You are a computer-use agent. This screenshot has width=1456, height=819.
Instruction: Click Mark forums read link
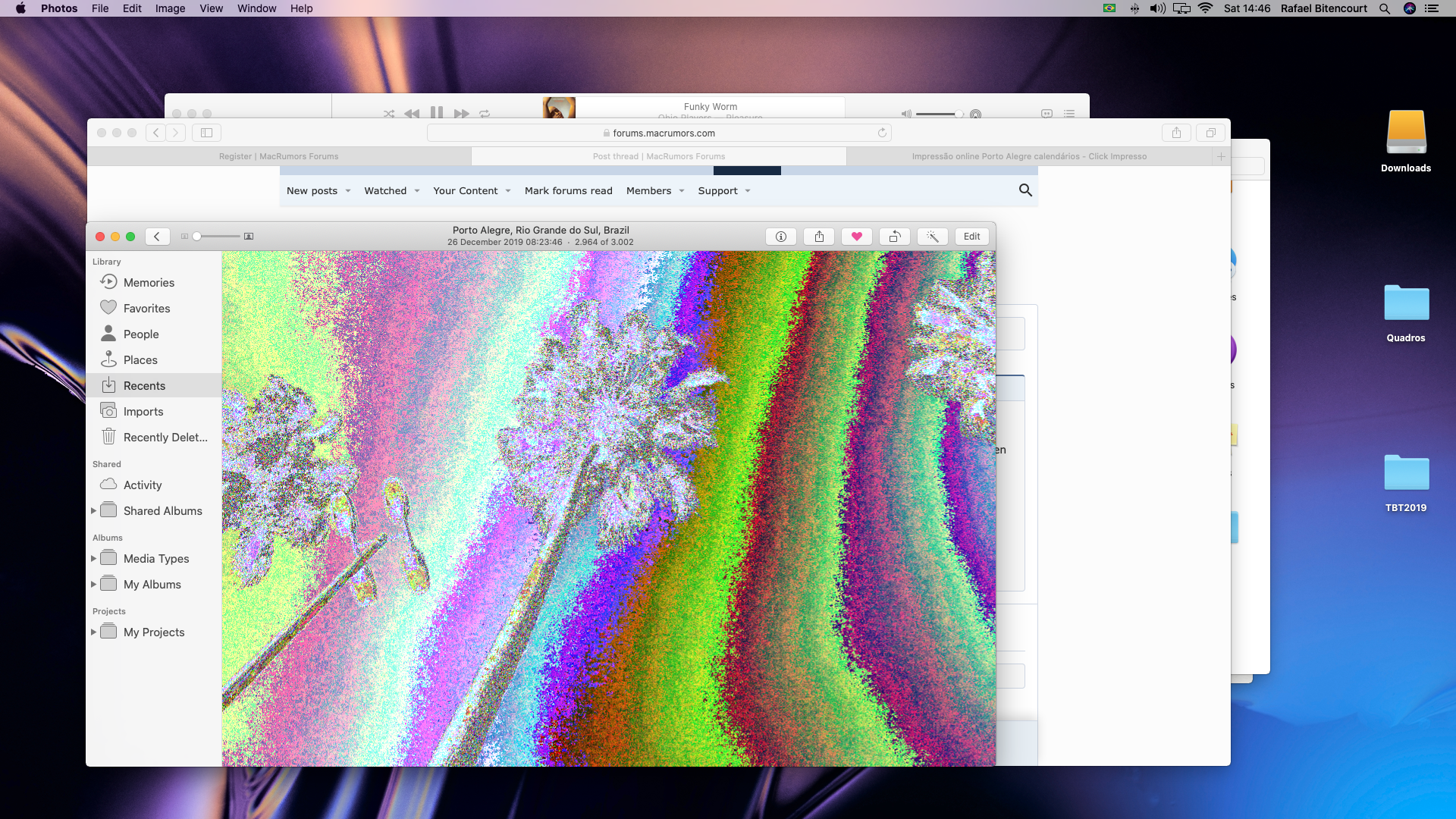[x=568, y=191]
